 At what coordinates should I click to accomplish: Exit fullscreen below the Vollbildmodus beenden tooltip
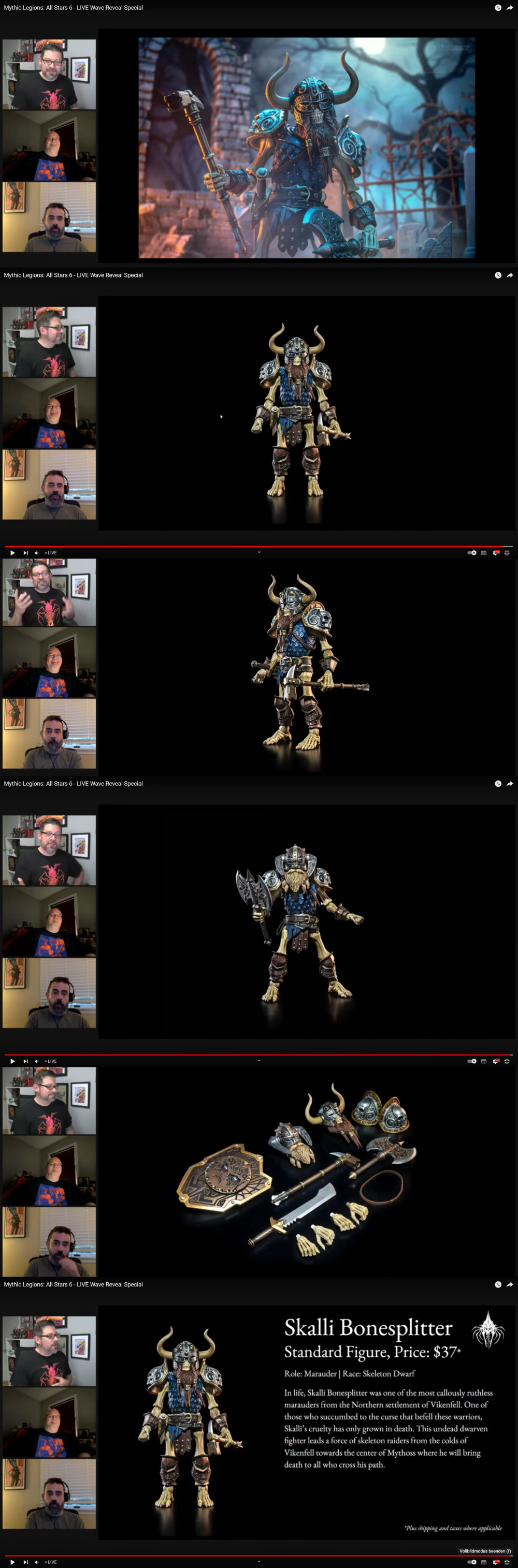pos(507,1562)
